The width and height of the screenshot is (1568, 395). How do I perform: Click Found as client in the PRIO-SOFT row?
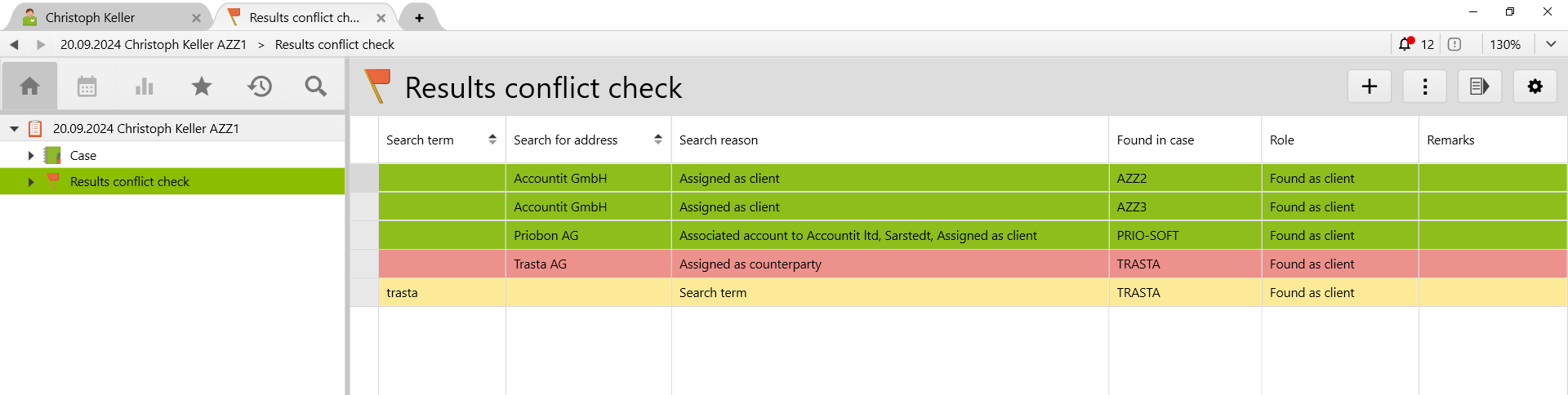[1340, 235]
